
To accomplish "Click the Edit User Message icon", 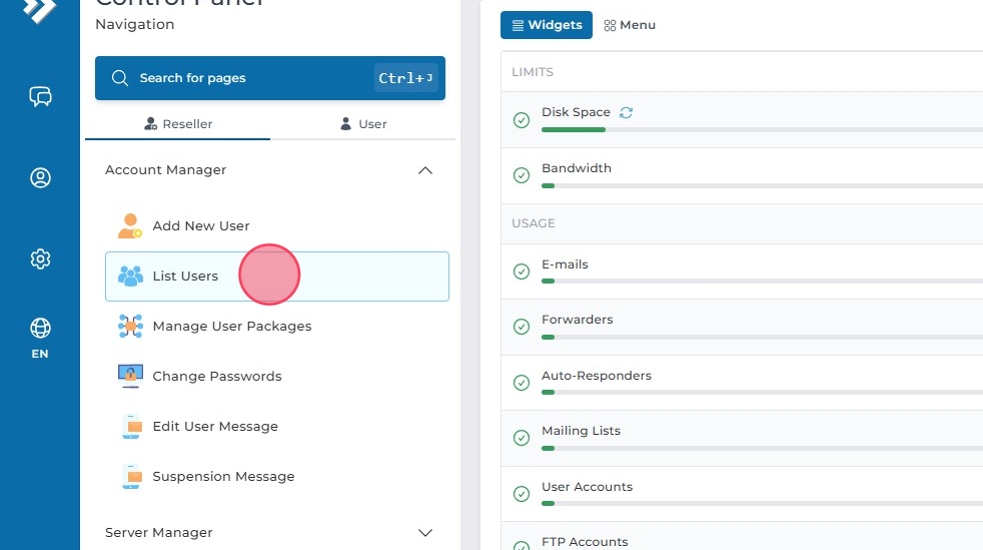I will pyautogui.click(x=131, y=426).
